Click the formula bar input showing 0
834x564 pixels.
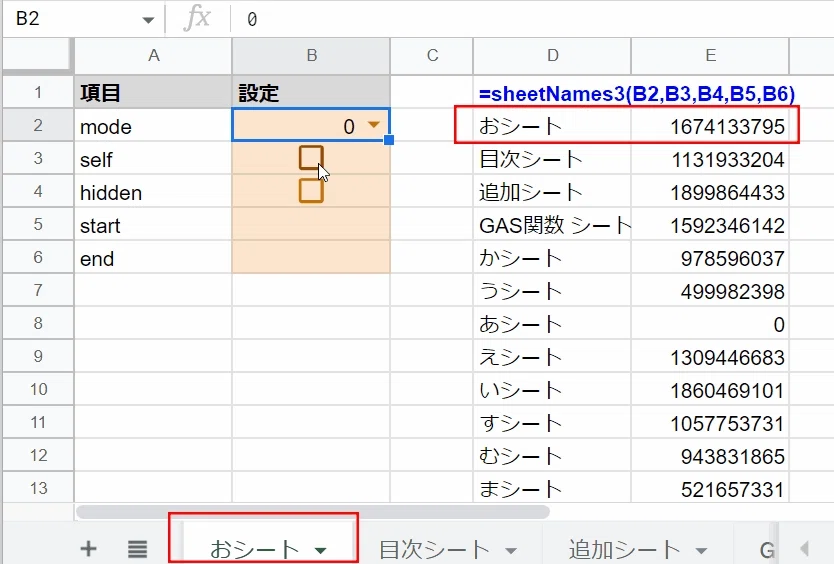[532, 19]
